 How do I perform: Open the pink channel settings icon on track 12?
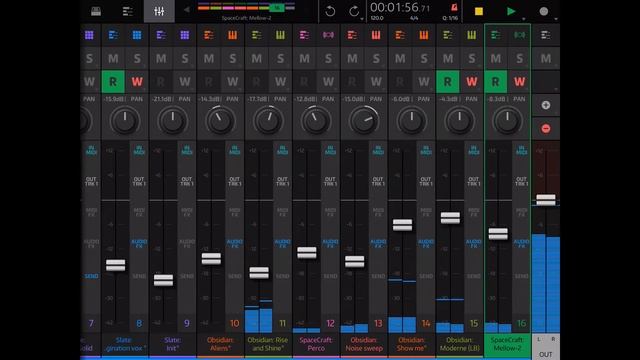[304, 35]
